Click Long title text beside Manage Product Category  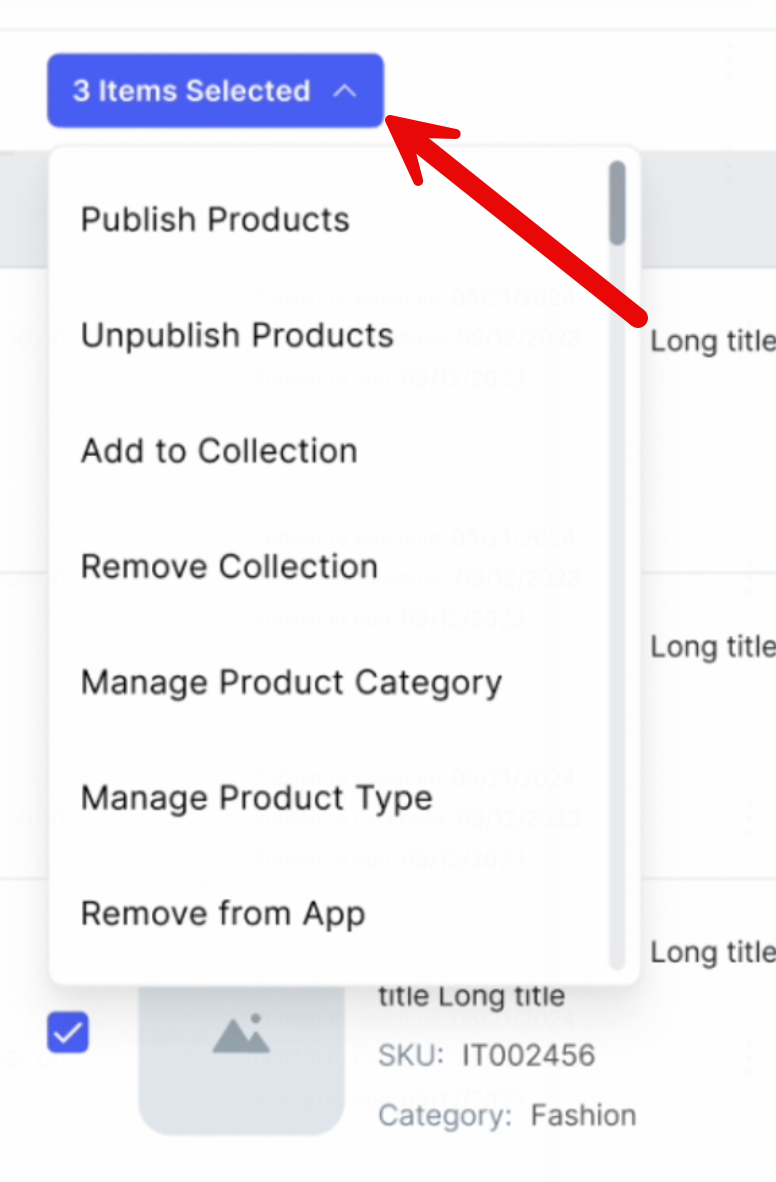[712, 647]
